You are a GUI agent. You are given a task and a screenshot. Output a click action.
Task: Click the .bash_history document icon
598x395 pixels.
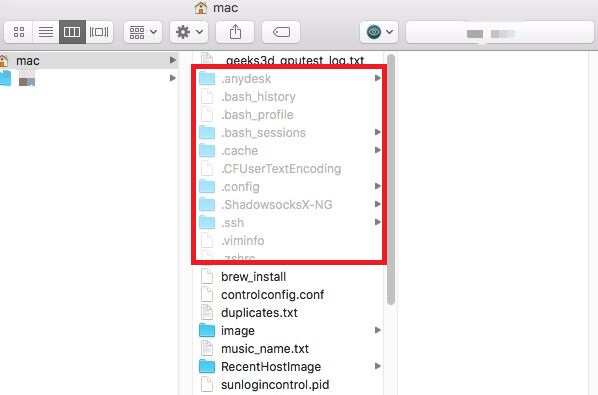click(x=207, y=96)
